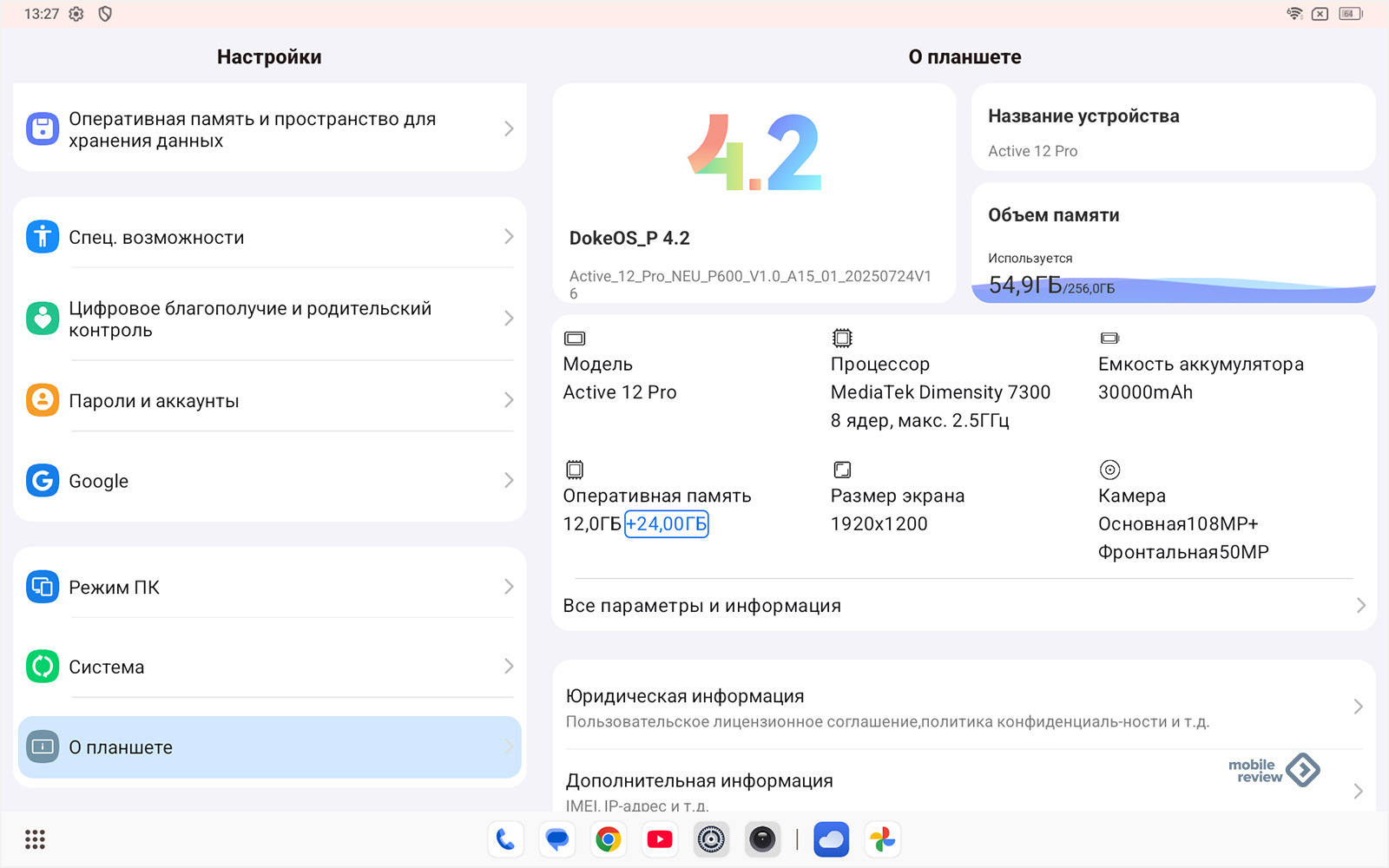The image size is (1389, 868).
Task: Tap the model tablet icon
Action: tap(575, 338)
